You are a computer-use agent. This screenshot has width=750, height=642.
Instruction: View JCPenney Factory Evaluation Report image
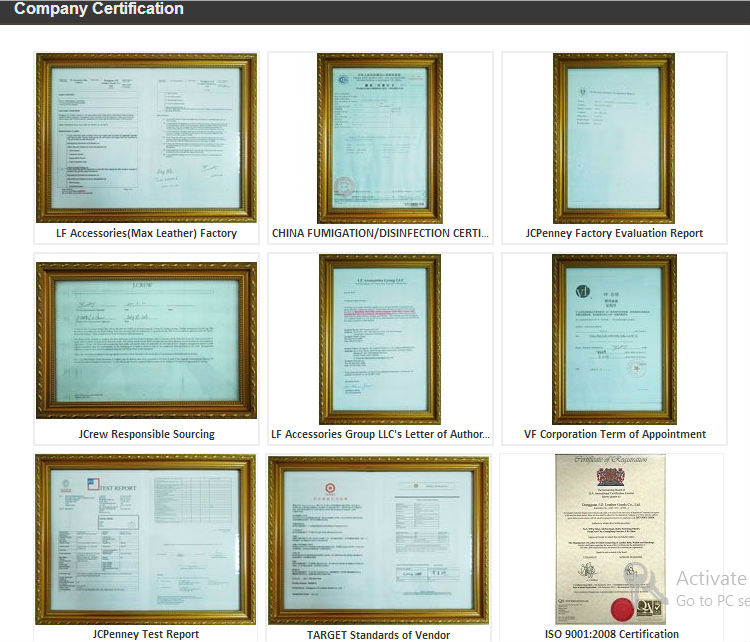pyautogui.click(x=614, y=138)
